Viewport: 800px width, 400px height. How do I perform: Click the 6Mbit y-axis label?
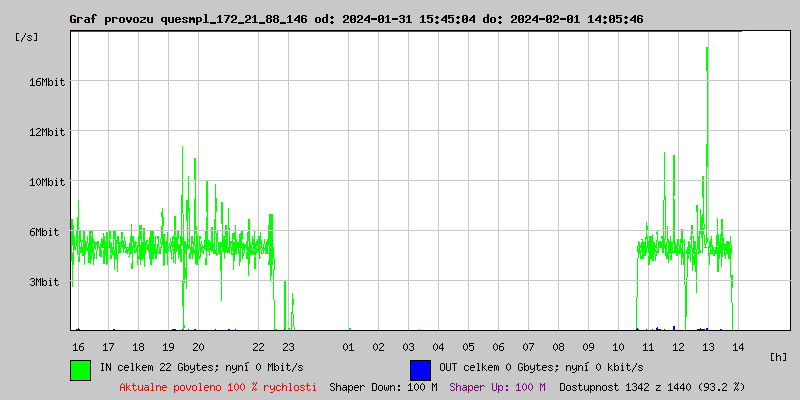[44, 232]
